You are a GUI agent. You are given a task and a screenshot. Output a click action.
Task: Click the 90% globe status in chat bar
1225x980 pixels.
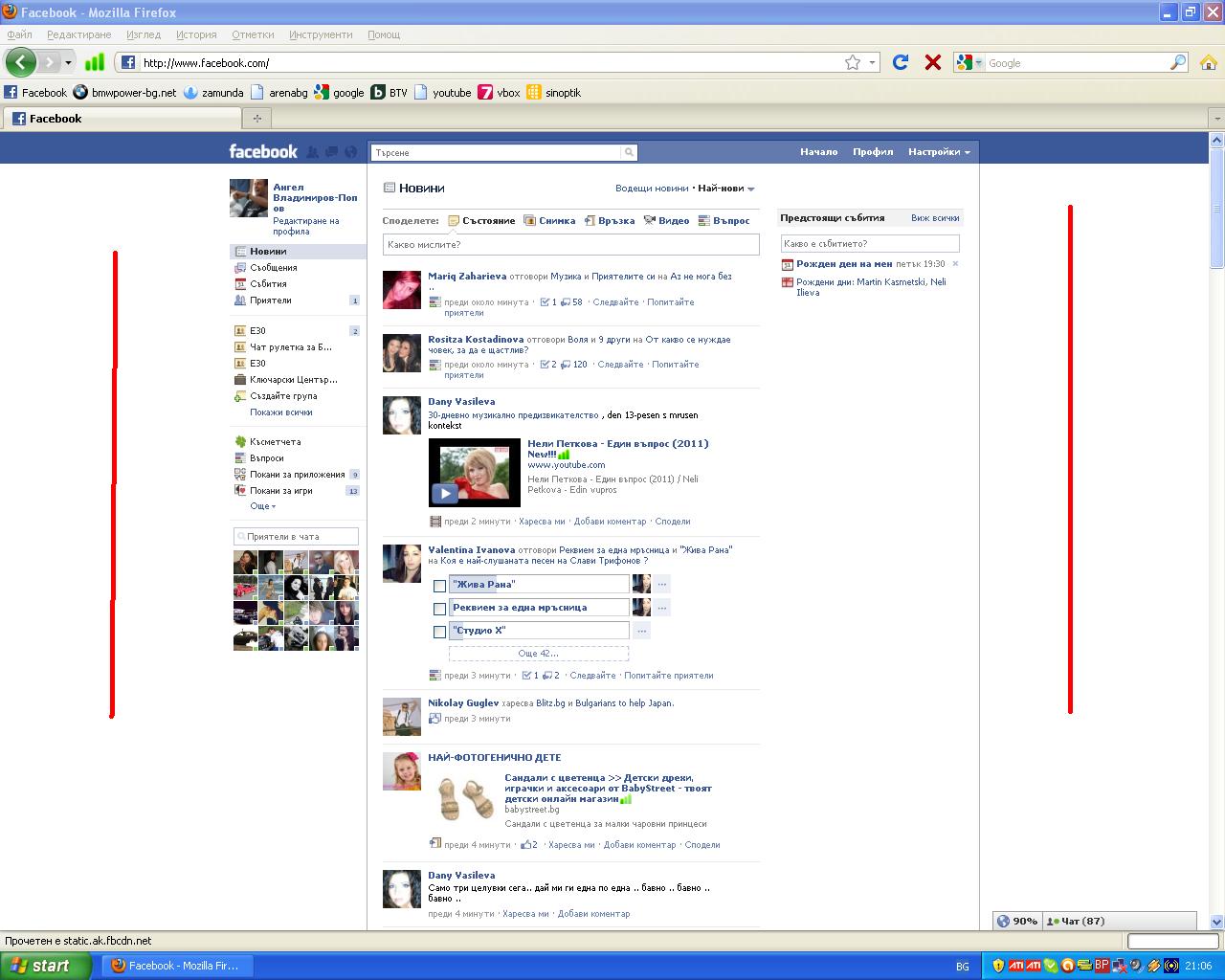point(1016,921)
